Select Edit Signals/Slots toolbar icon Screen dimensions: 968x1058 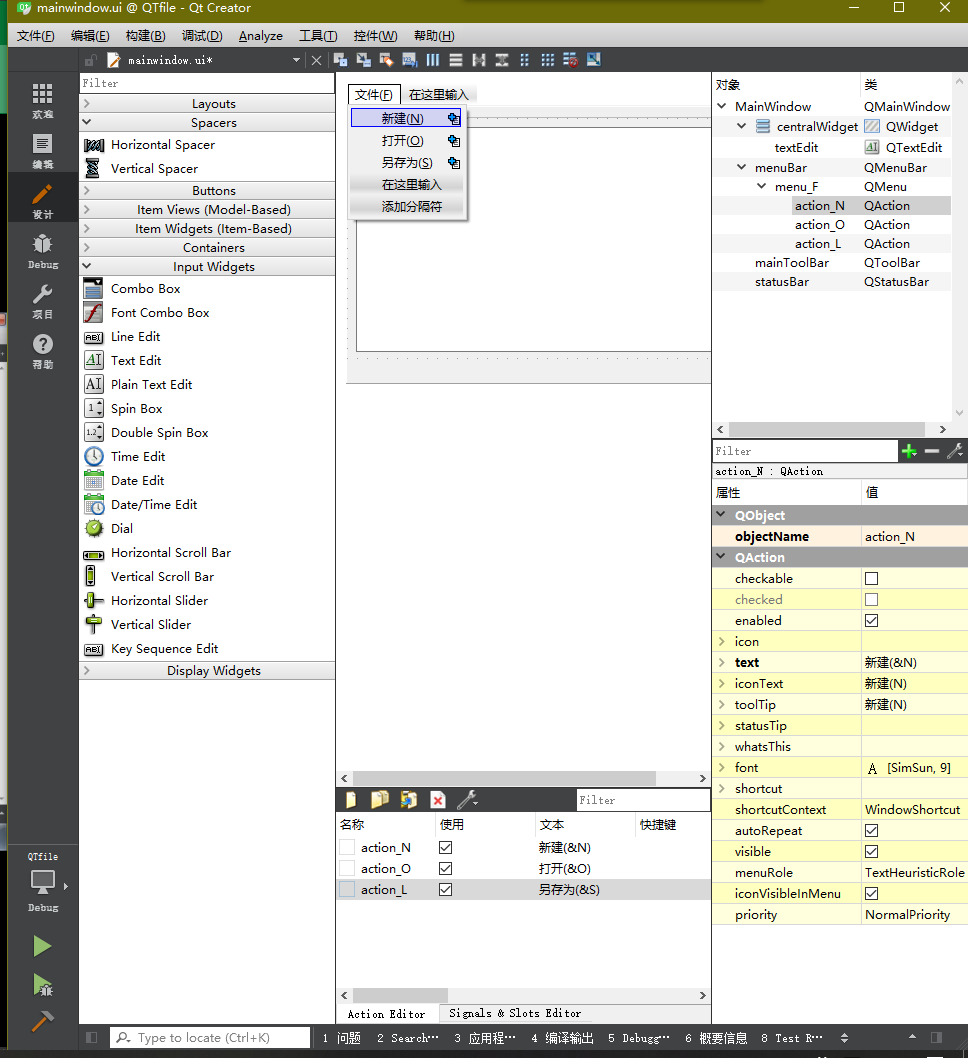[x=364, y=60]
